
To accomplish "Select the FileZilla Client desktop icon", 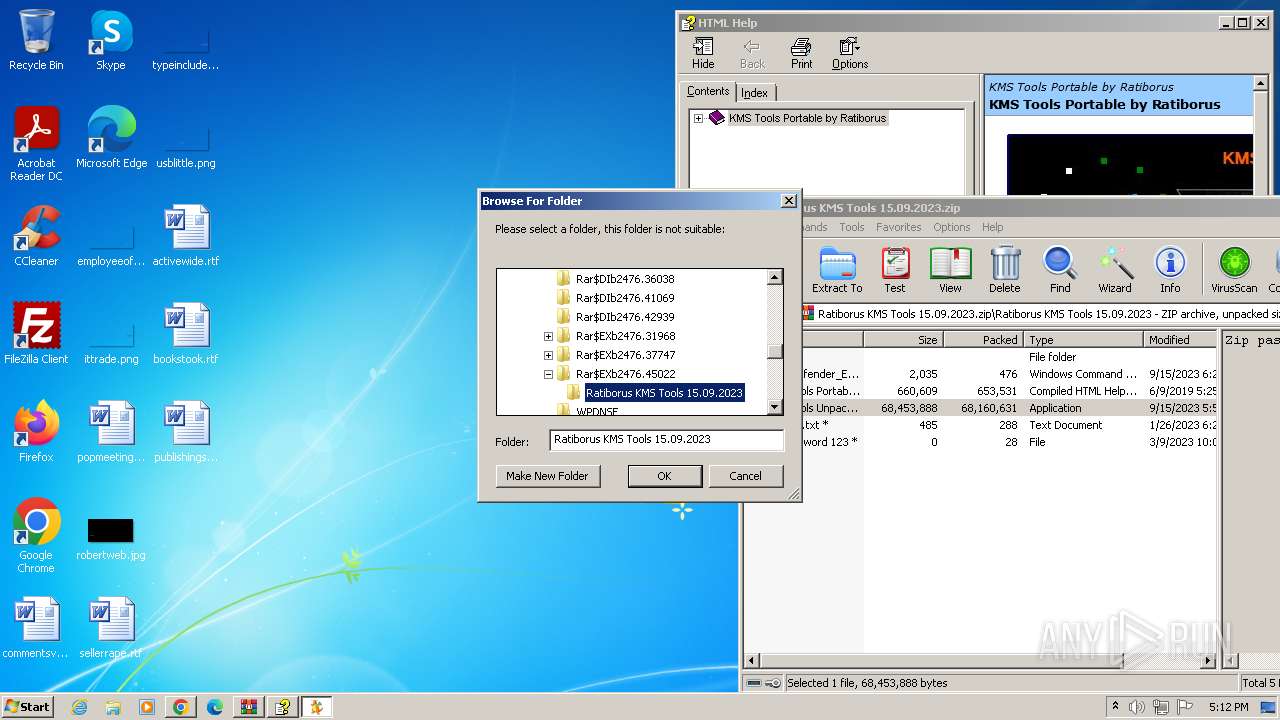I will 36,334.
